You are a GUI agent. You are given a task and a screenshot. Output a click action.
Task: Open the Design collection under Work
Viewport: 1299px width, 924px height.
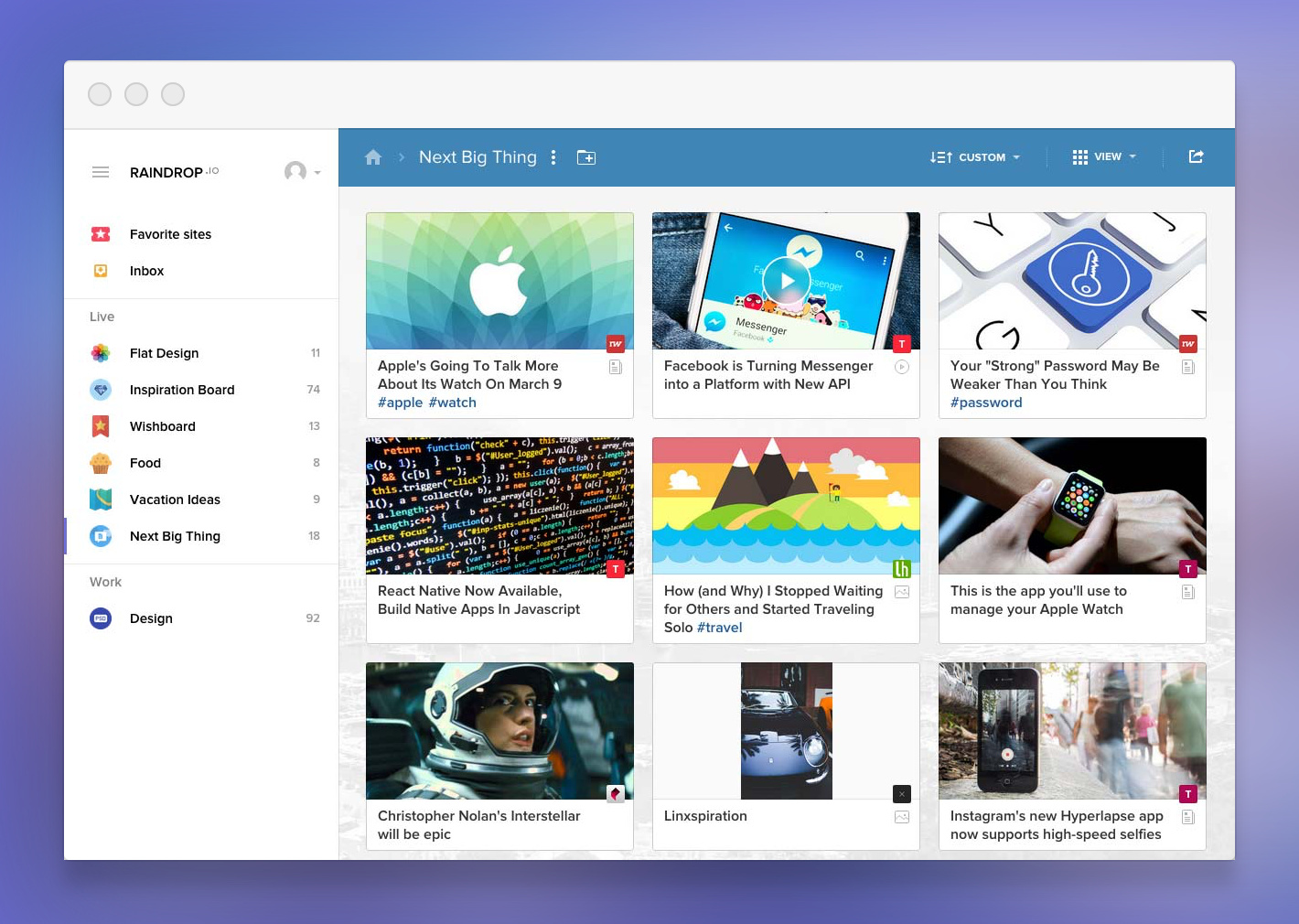pyautogui.click(x=201, y=618)
